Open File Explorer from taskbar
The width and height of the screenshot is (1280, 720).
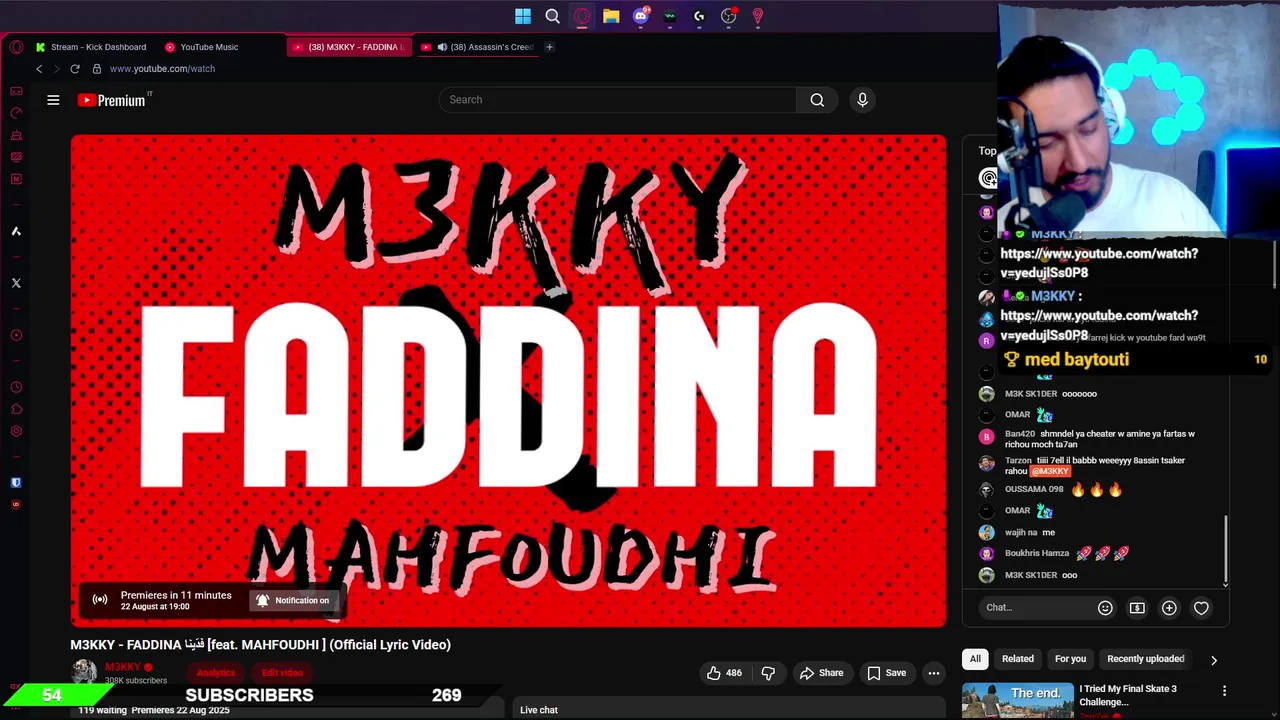coord(611,16)
